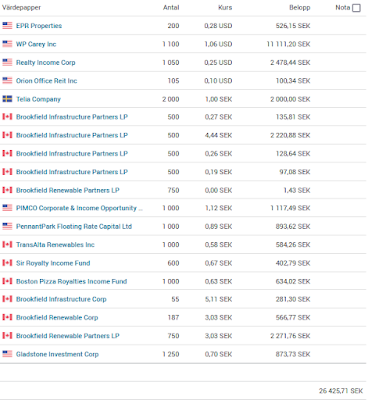Open the Orion Office Reit Inc link

point(47,81)
